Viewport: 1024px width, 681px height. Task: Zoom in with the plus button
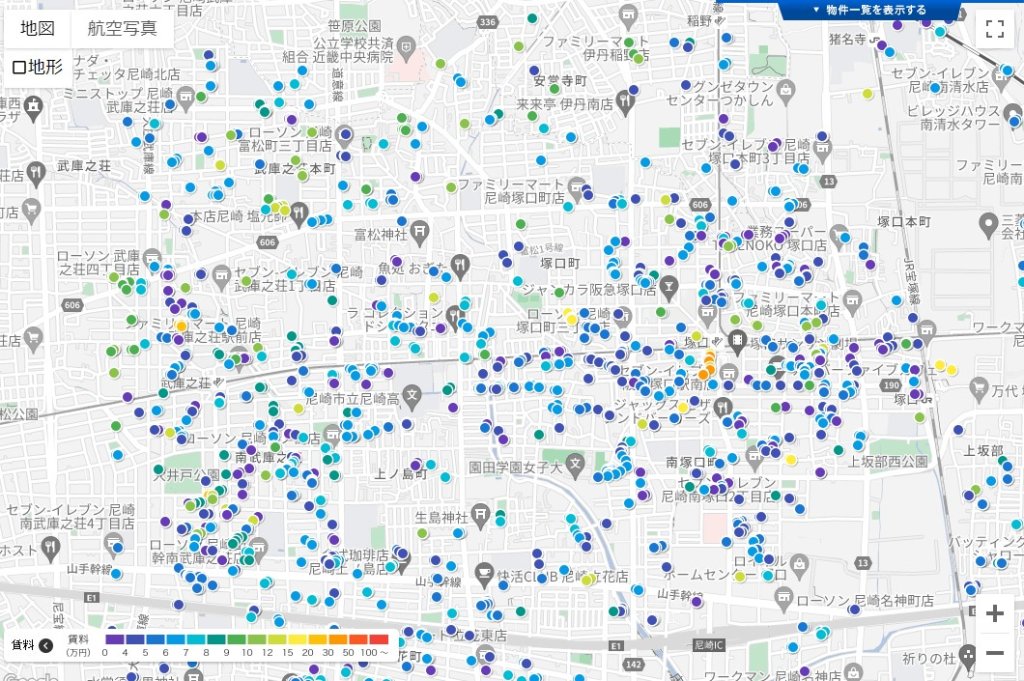(994, 614)
